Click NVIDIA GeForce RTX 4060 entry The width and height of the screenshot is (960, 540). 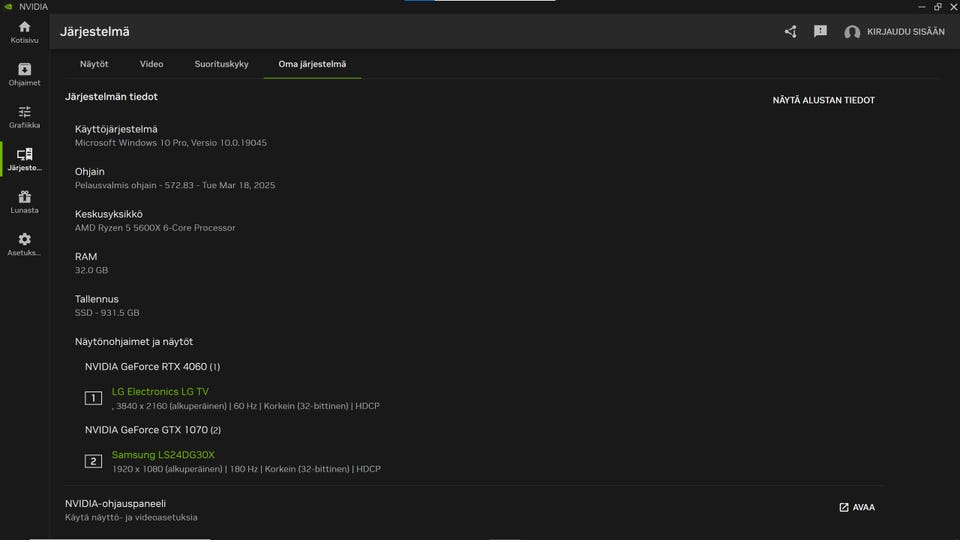pos(152,367)
